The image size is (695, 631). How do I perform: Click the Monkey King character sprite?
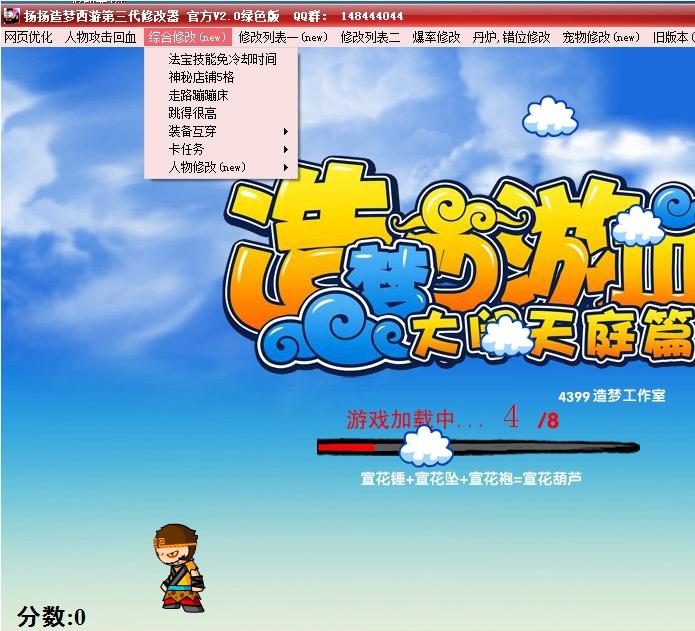(180, 566)
